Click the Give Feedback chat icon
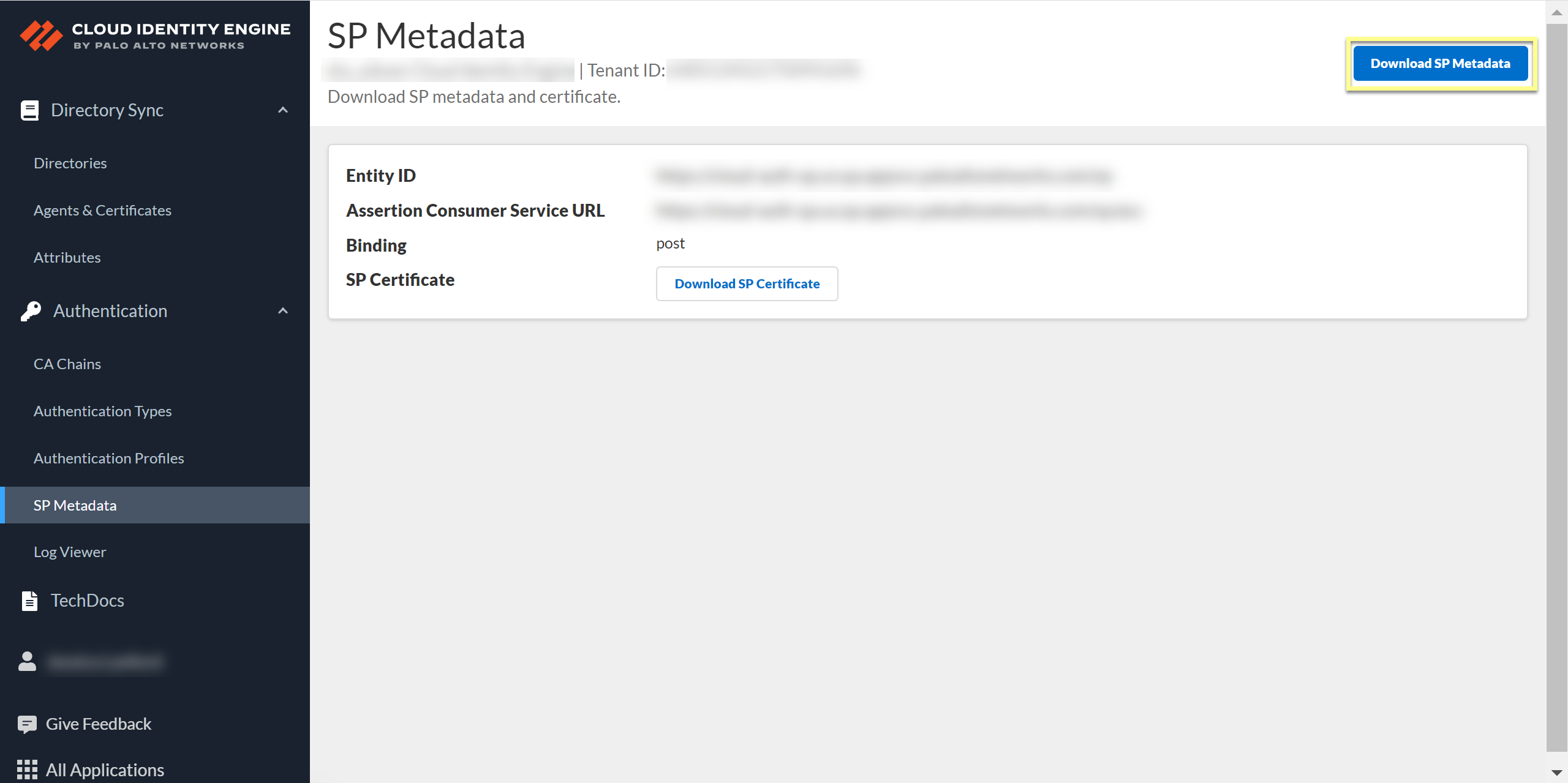 point(27,724)
